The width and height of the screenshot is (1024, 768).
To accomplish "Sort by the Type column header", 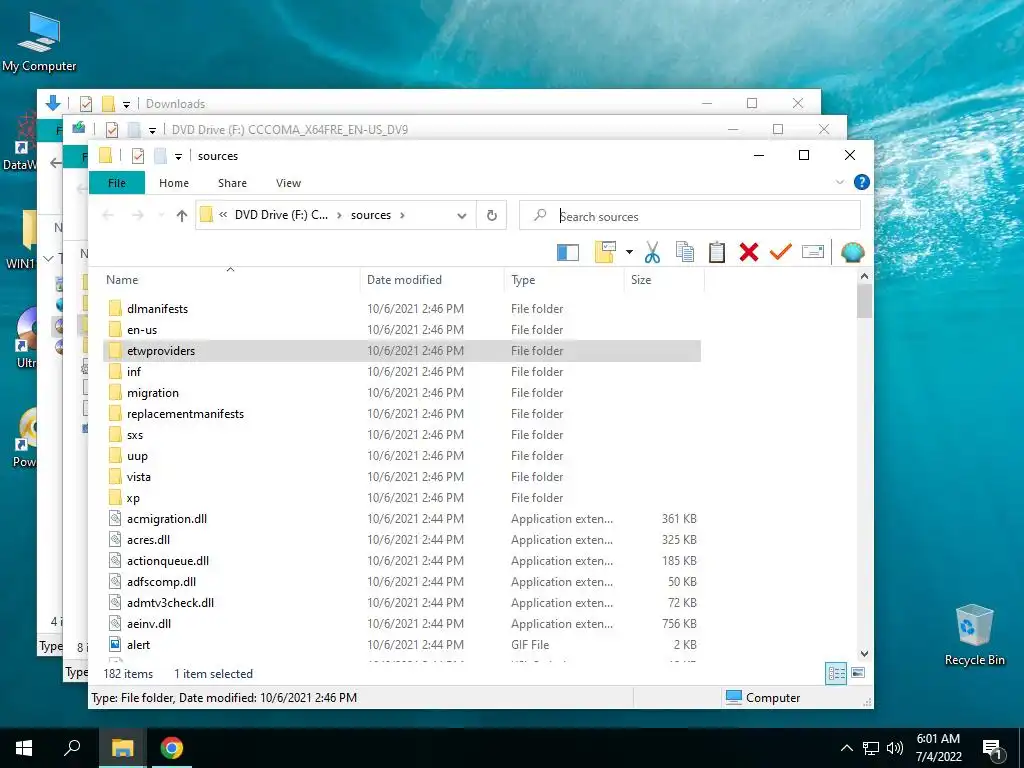I will [x=564, y=280].
